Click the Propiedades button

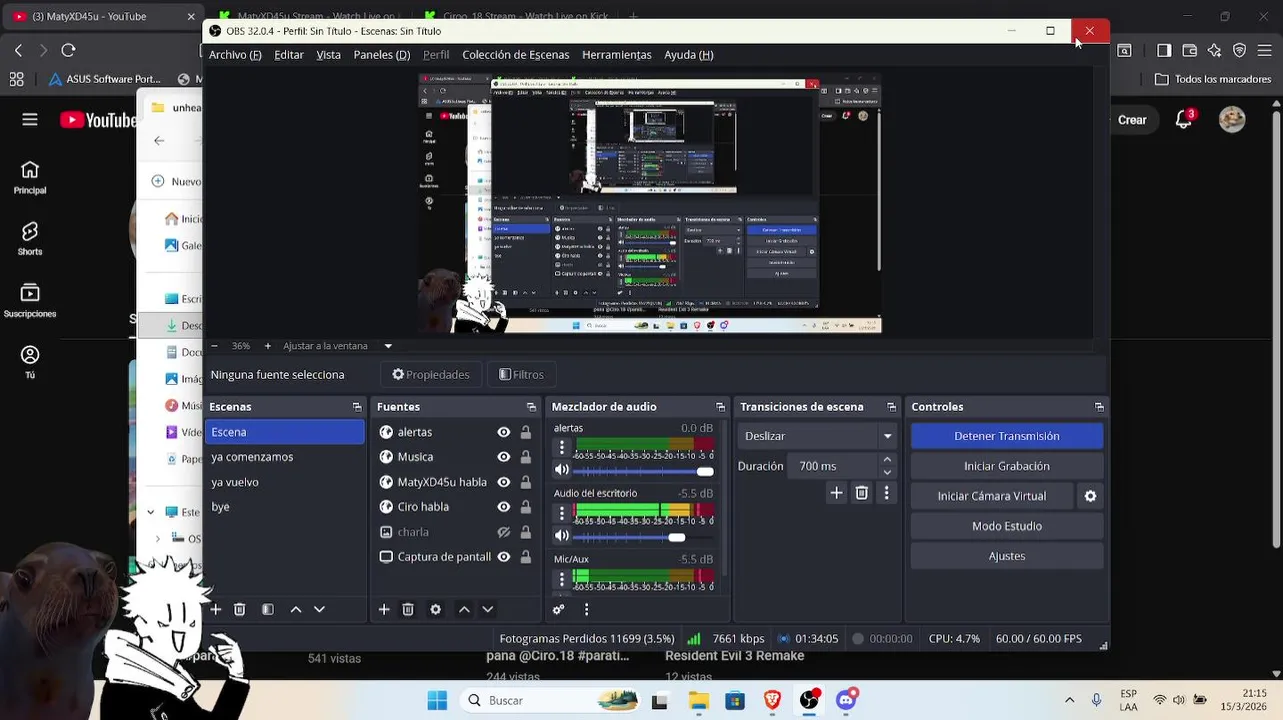(431, 375)
